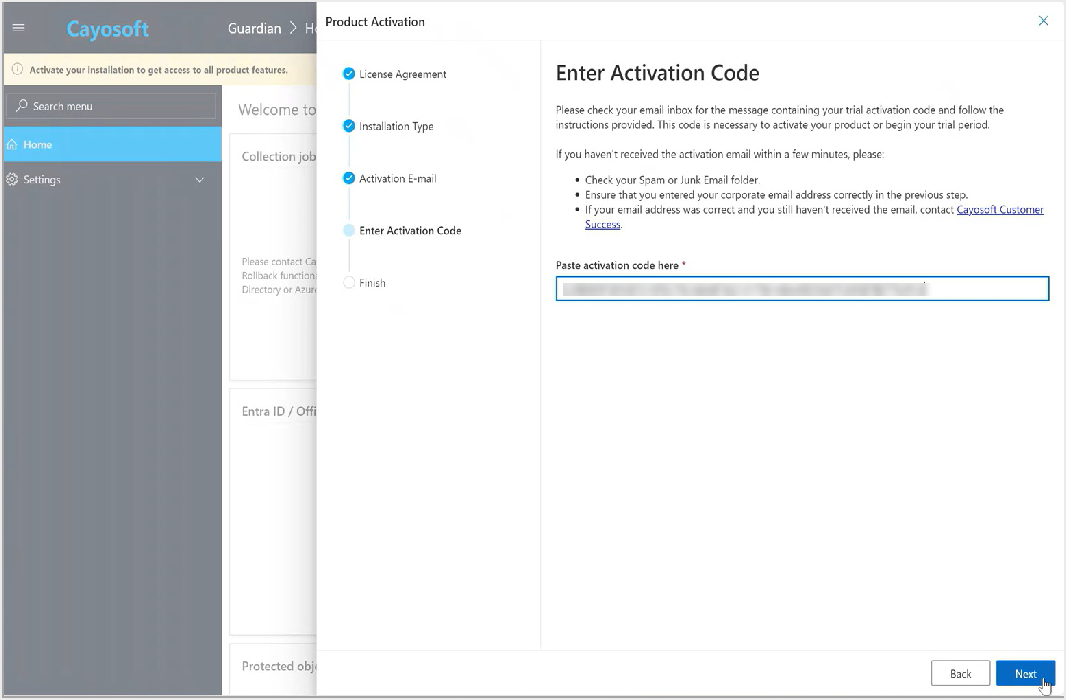The image size is (1066, 700).
Task: Click the info icon in activation banner
Action: 17,69
